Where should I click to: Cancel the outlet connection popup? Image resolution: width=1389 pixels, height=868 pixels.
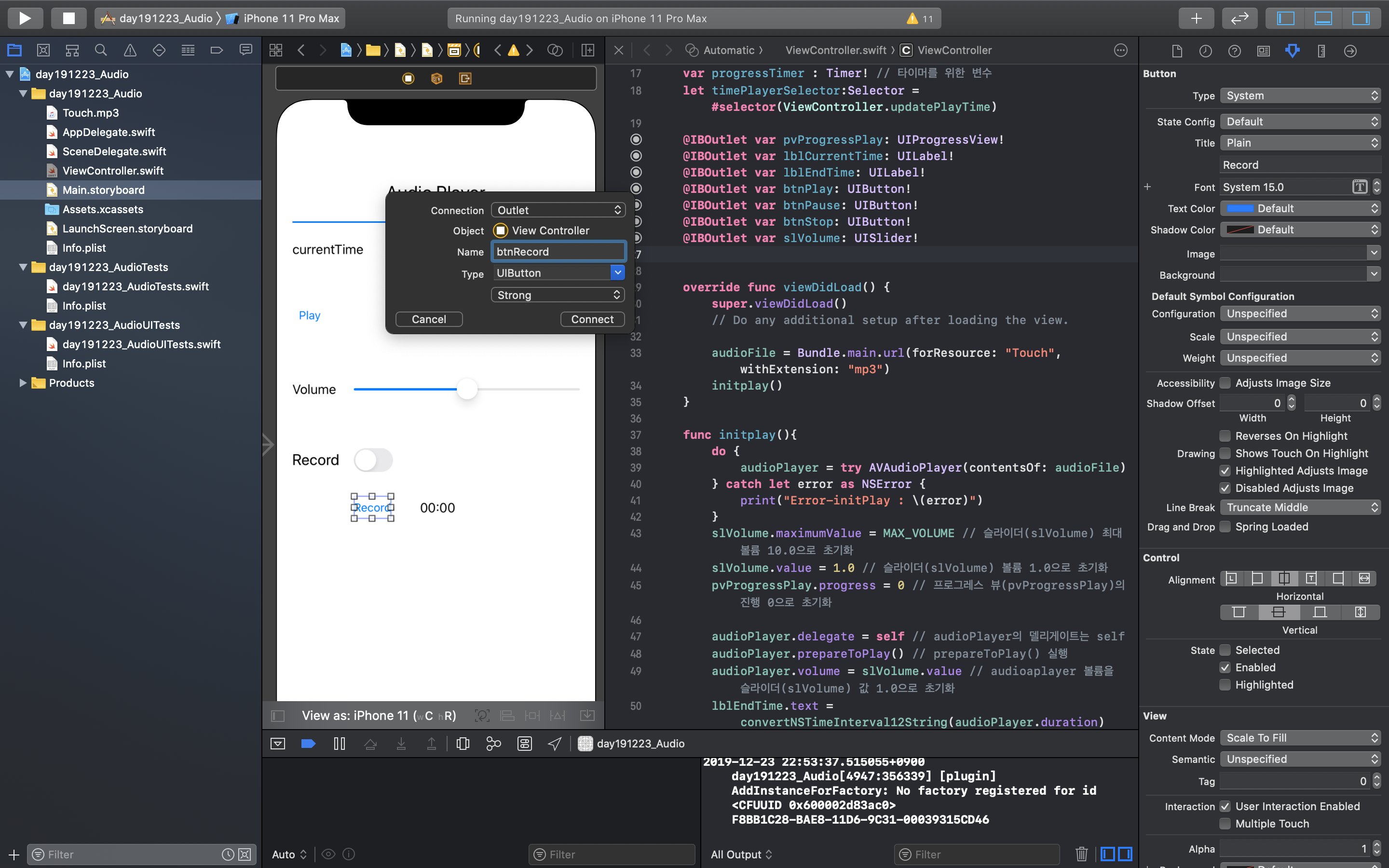pos(429,319)
